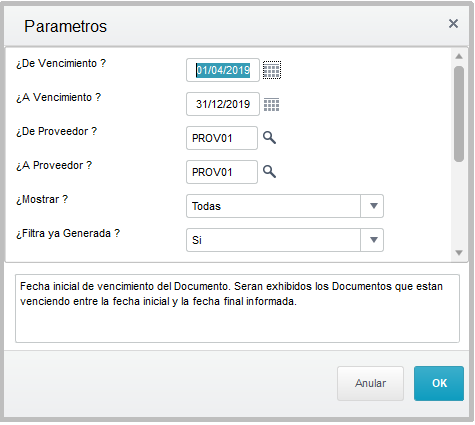
Task: Focus the A Vencimiento date field 31/12/2019
Action: (223, 104)
